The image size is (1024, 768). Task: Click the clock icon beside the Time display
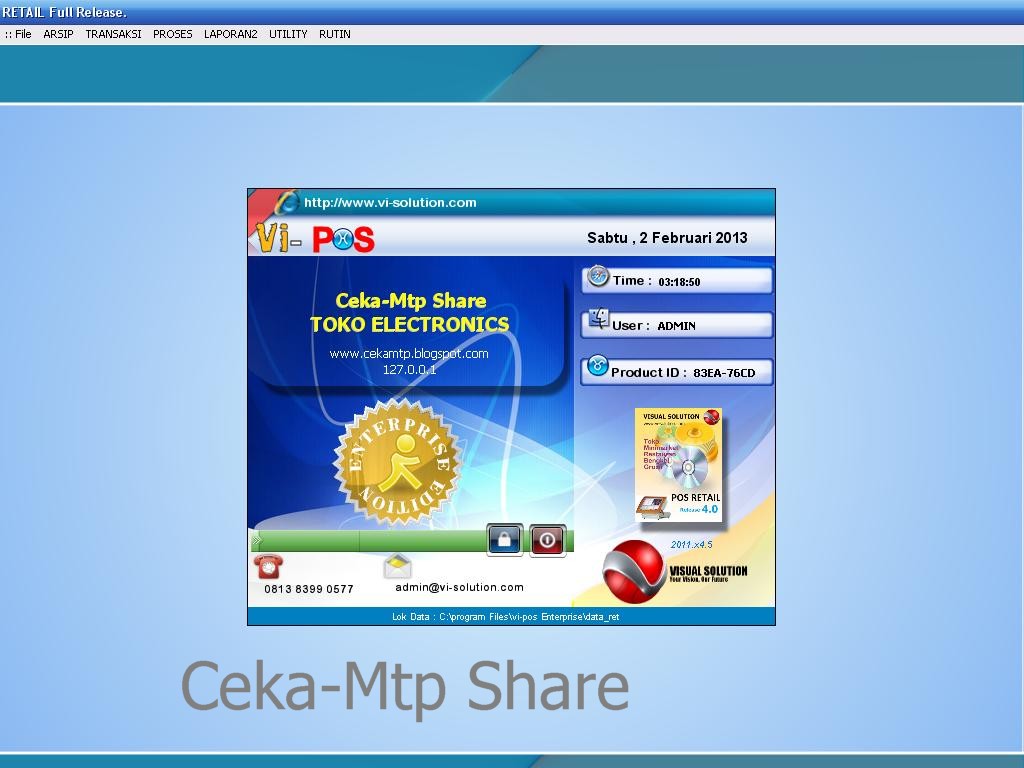coord(597,279)
